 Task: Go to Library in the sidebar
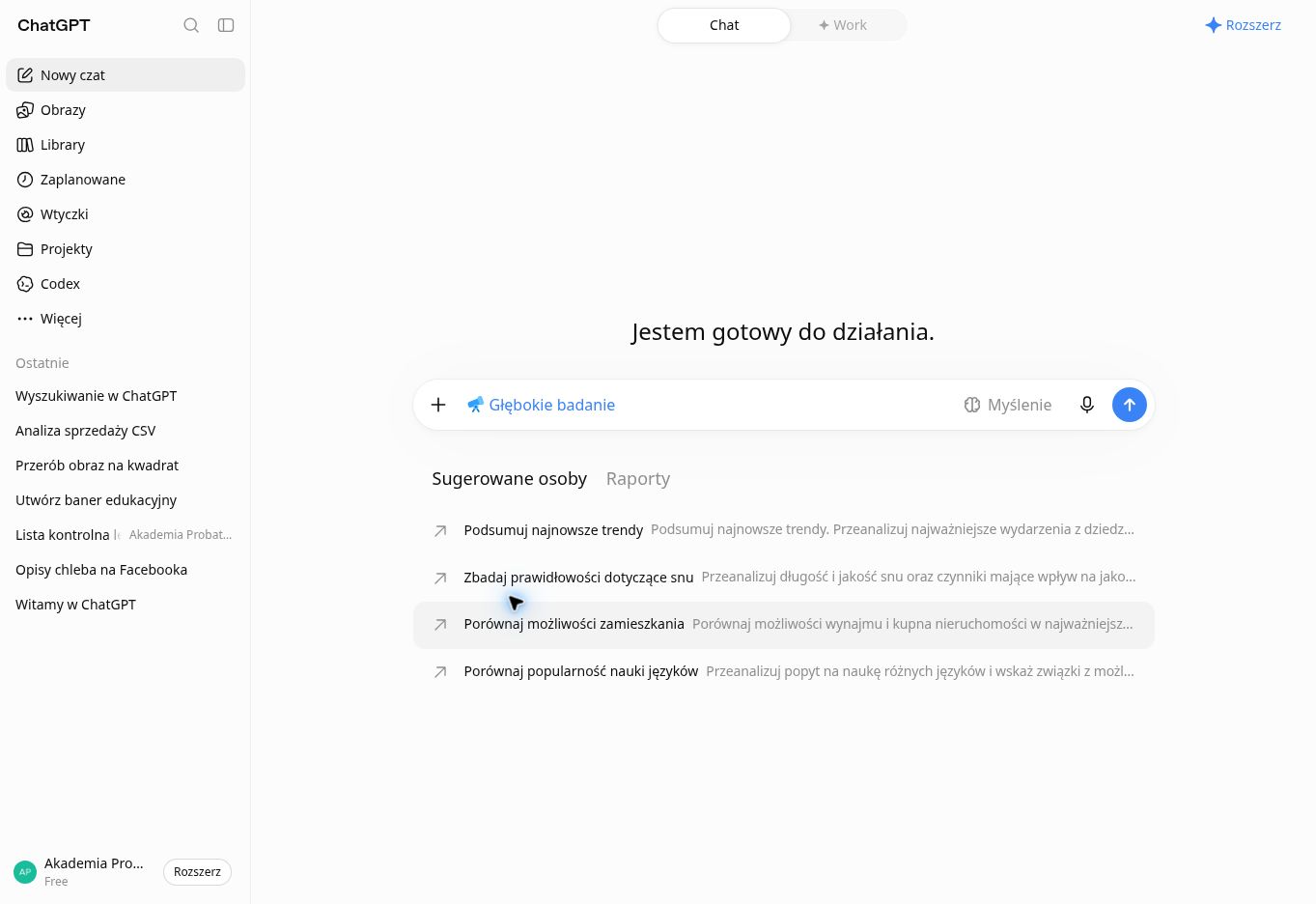tap(126, 144)
